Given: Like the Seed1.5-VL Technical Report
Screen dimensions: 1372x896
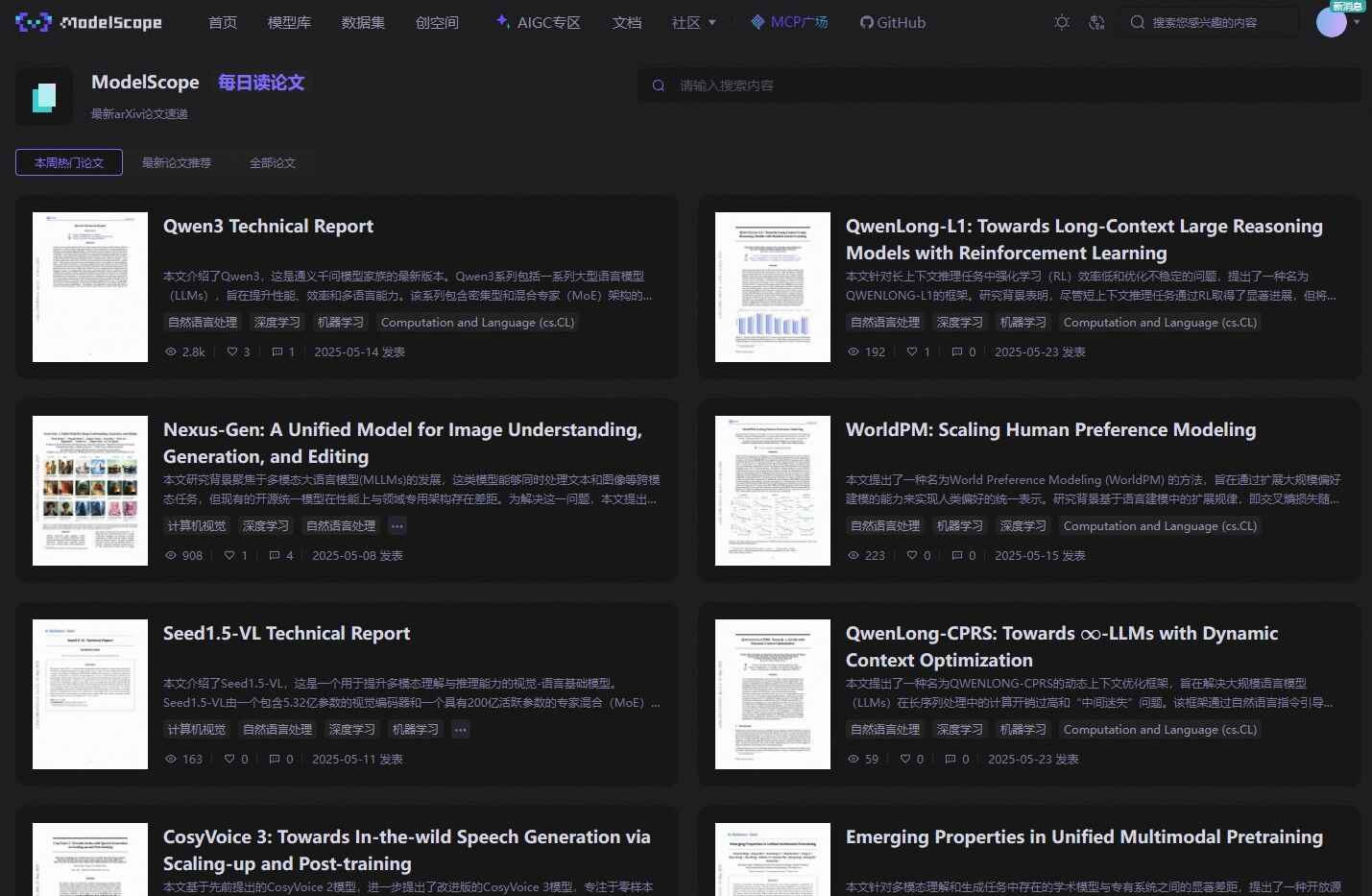Looking at the screenshot, I should click(229, 759).
